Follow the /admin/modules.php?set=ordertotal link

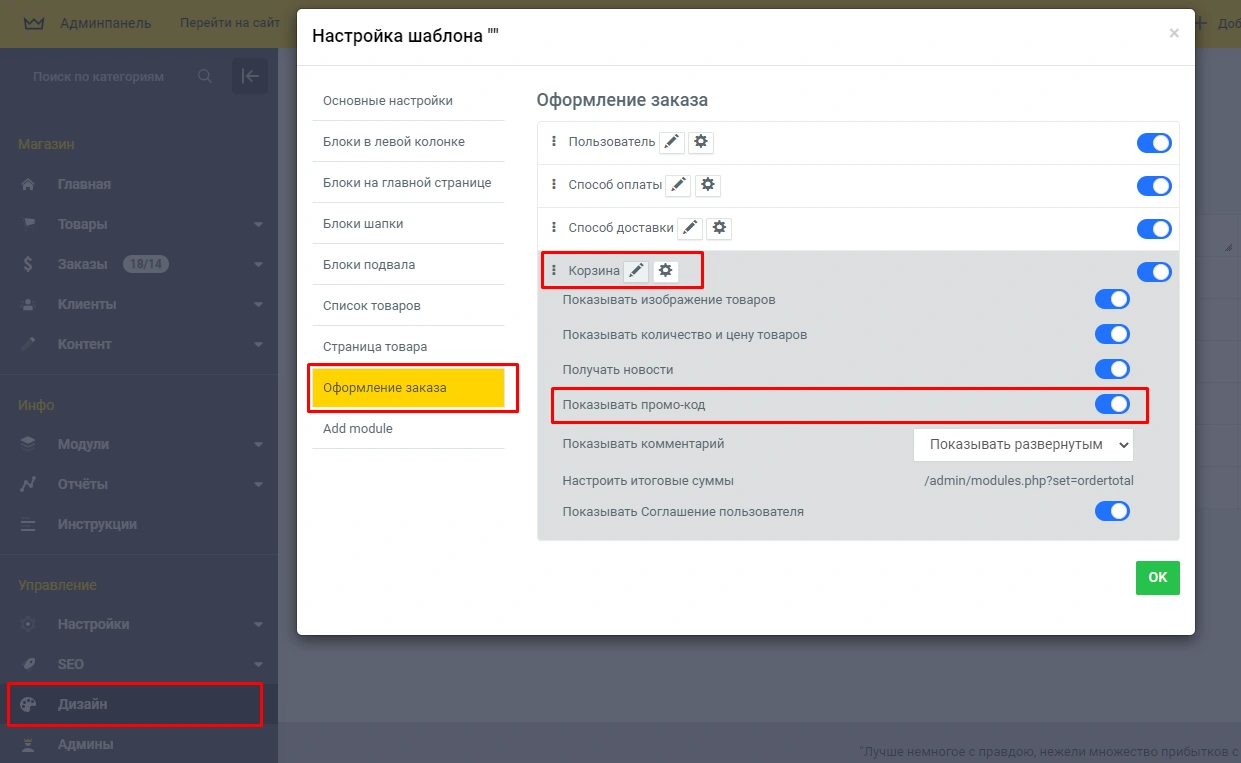tap(1029, 481)
